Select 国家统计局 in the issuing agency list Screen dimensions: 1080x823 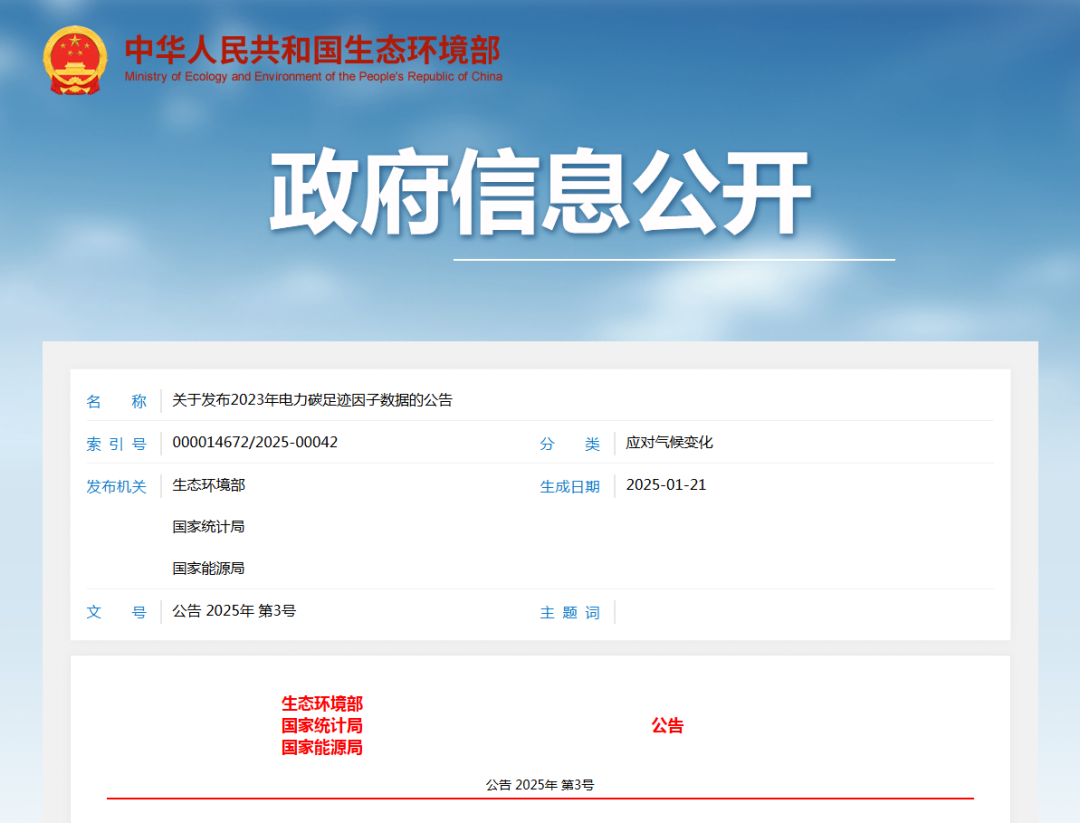pos(208,526)
